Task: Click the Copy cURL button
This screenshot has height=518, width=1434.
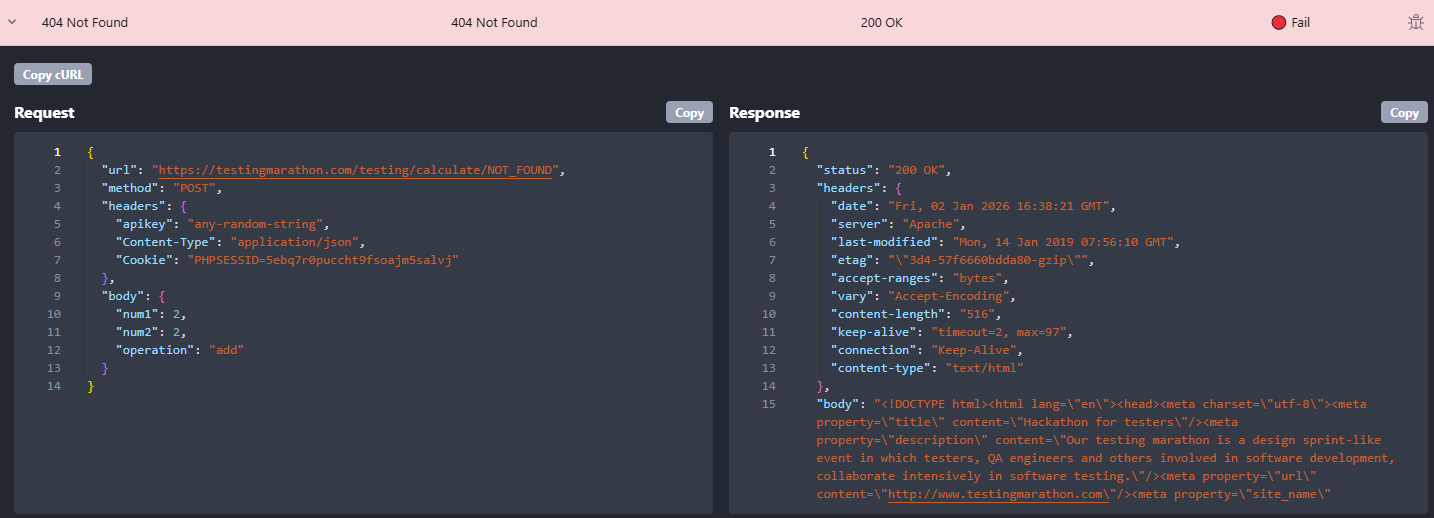Action: click(x=53, y=74)
